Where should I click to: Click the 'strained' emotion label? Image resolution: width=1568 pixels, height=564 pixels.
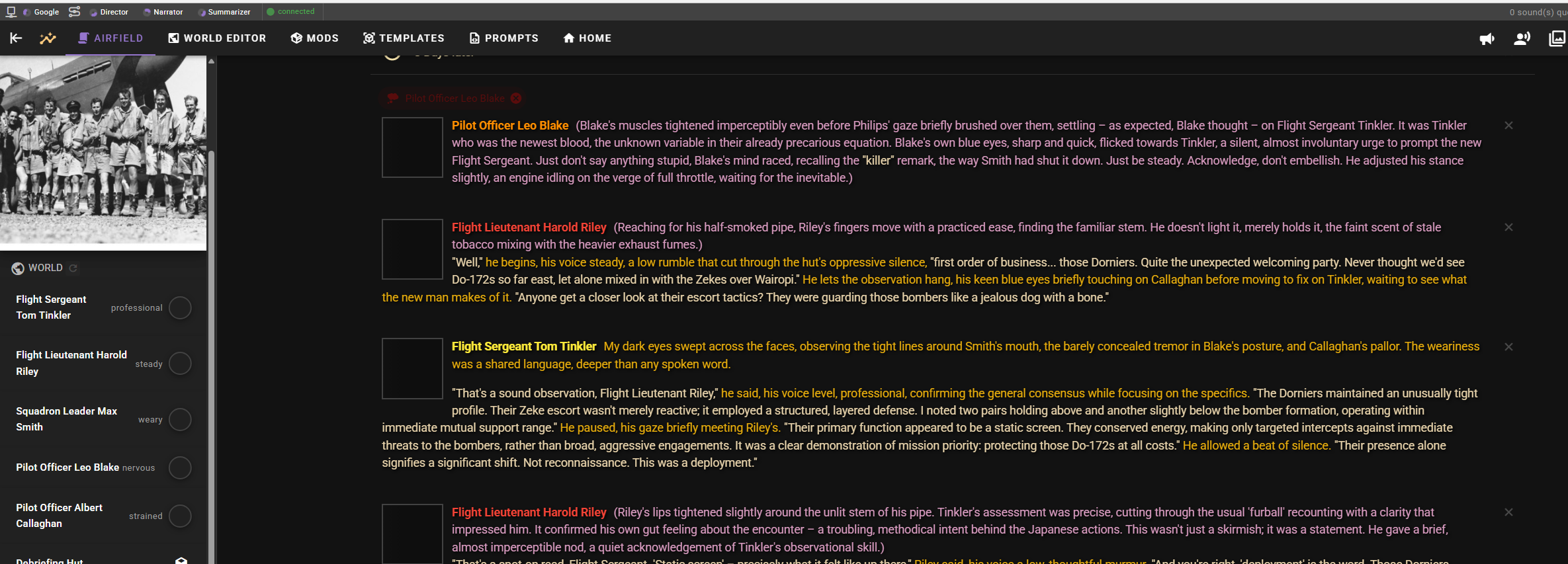point(146,516)
